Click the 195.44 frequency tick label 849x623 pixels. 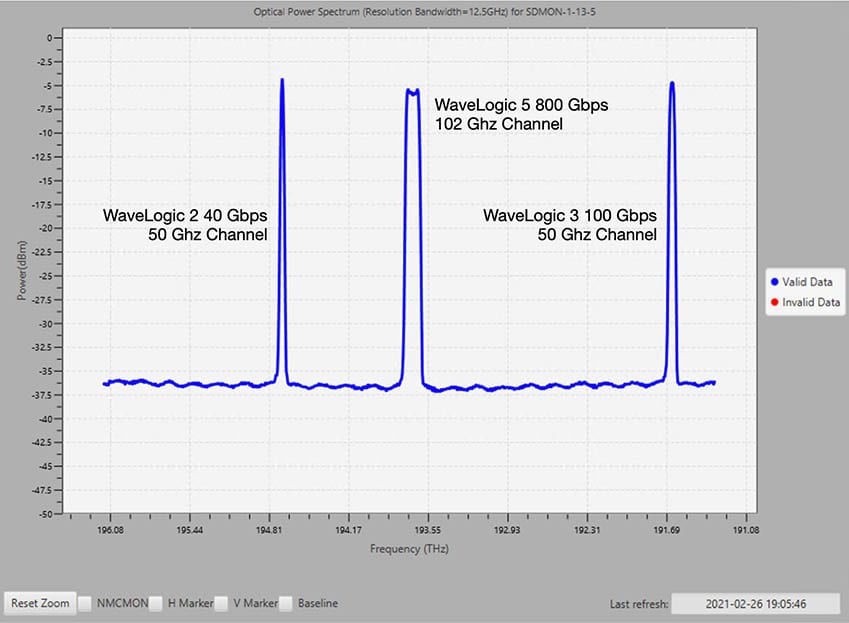tap(190, 530)
